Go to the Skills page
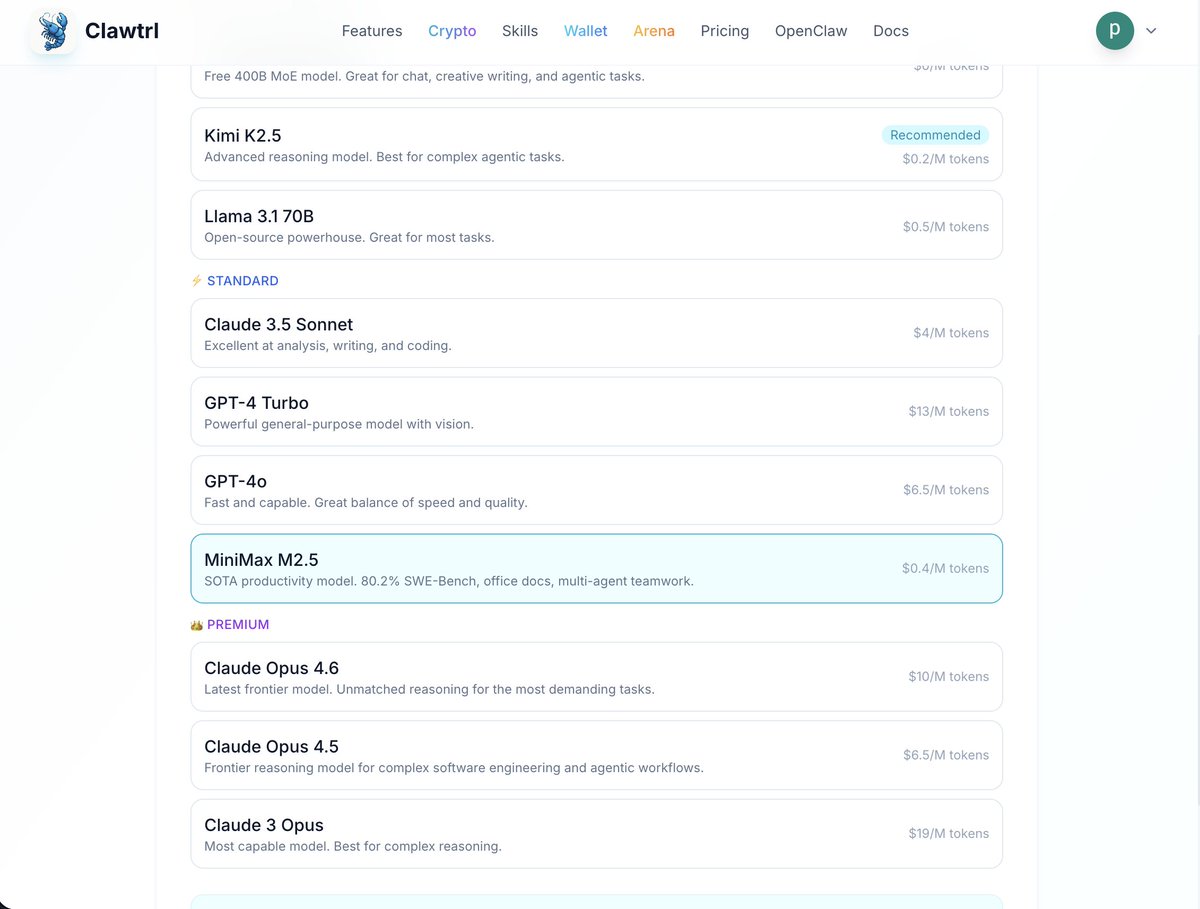 click(x=520, y=31)
